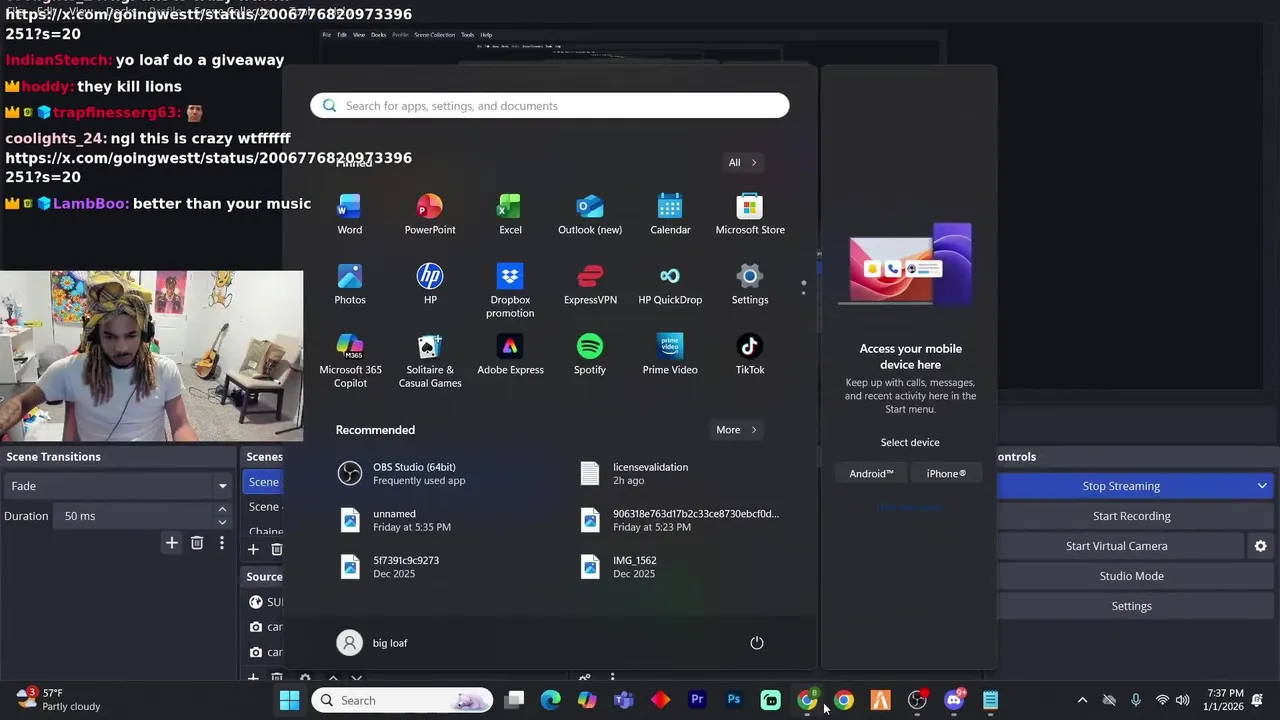
Task: Open the Fade transition dropdown
Action: pyautogui.click(x=118, y=486)
